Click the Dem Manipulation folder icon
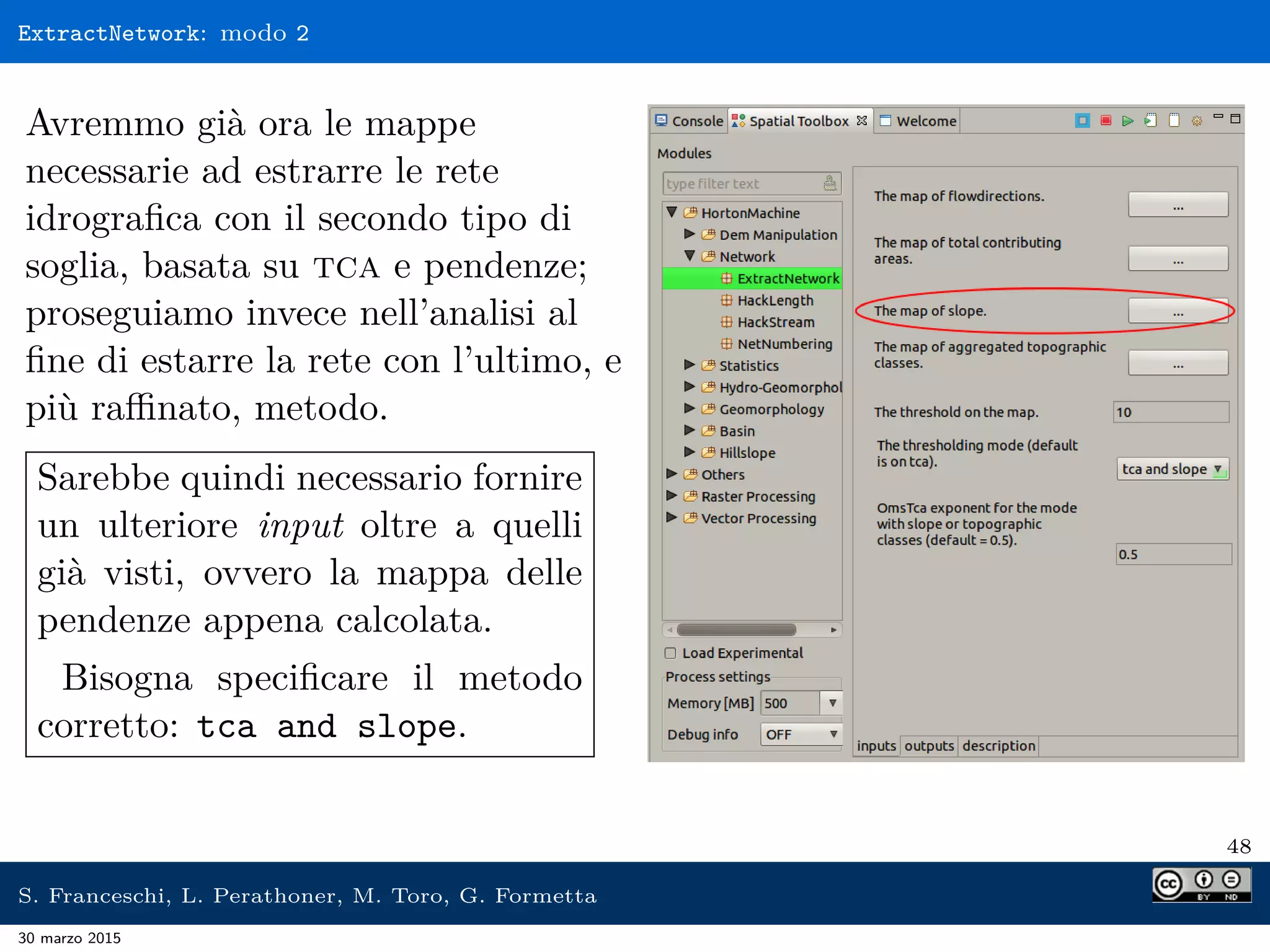The width and height of the screenshot is (1270, 952). point(709,234)
